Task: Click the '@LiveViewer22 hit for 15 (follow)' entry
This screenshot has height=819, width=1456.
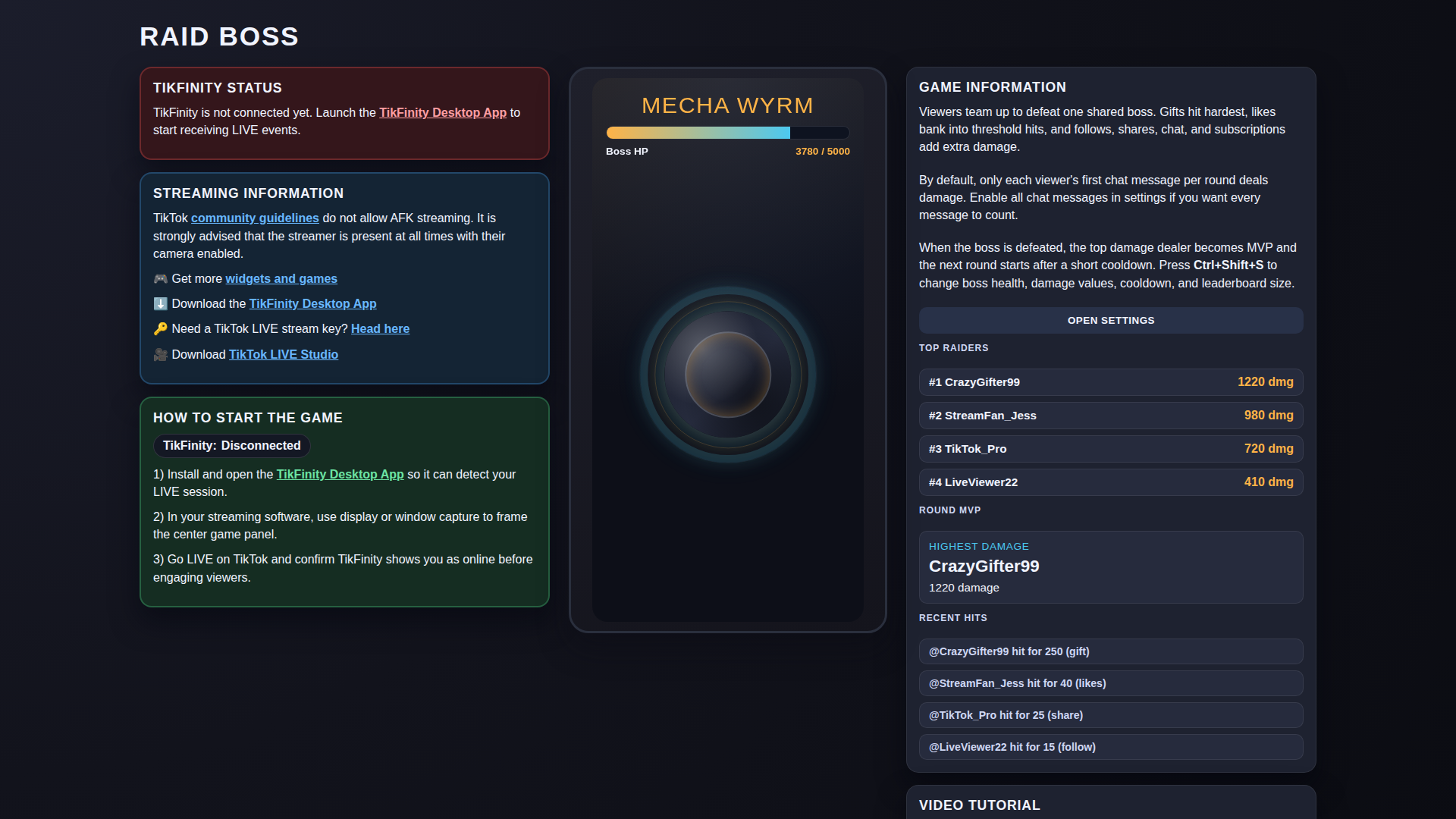Action: point(1111,747)
